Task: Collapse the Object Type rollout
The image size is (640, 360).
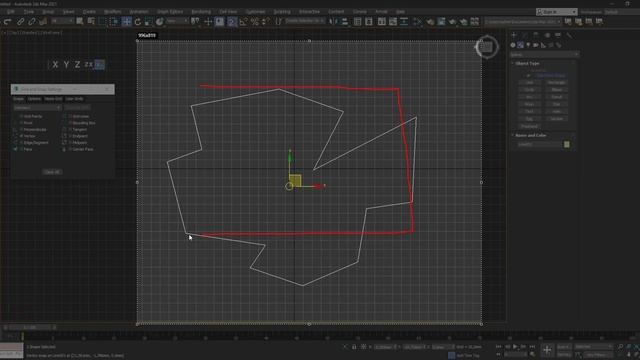Action: click(x=527, y=64)
